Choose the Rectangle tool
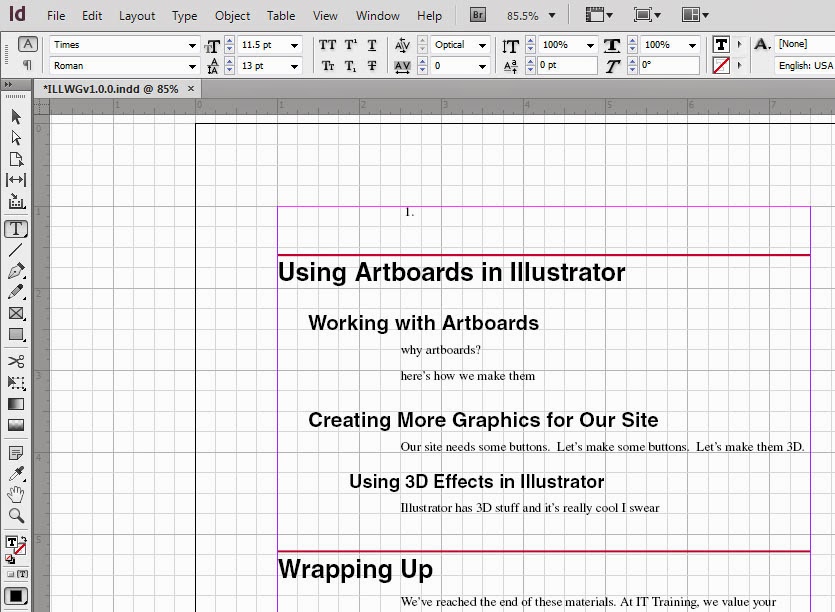This screenshot has height=612, width=835. tap(16, 334)
